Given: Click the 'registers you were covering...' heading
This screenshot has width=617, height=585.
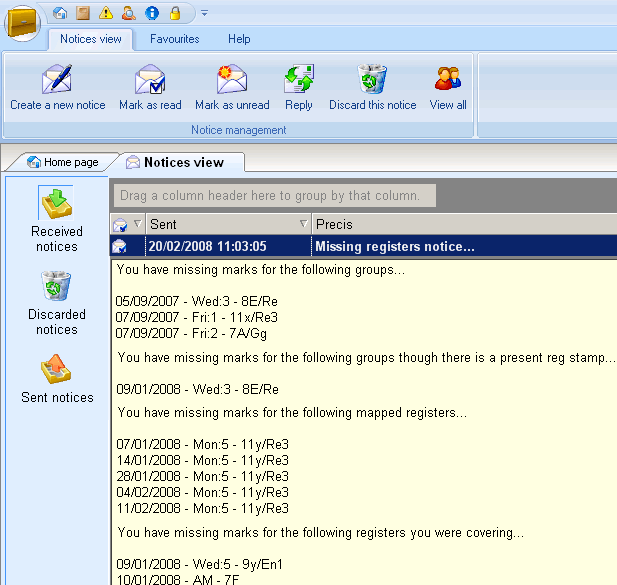Looking at the screenshot, I should [321, 533].
